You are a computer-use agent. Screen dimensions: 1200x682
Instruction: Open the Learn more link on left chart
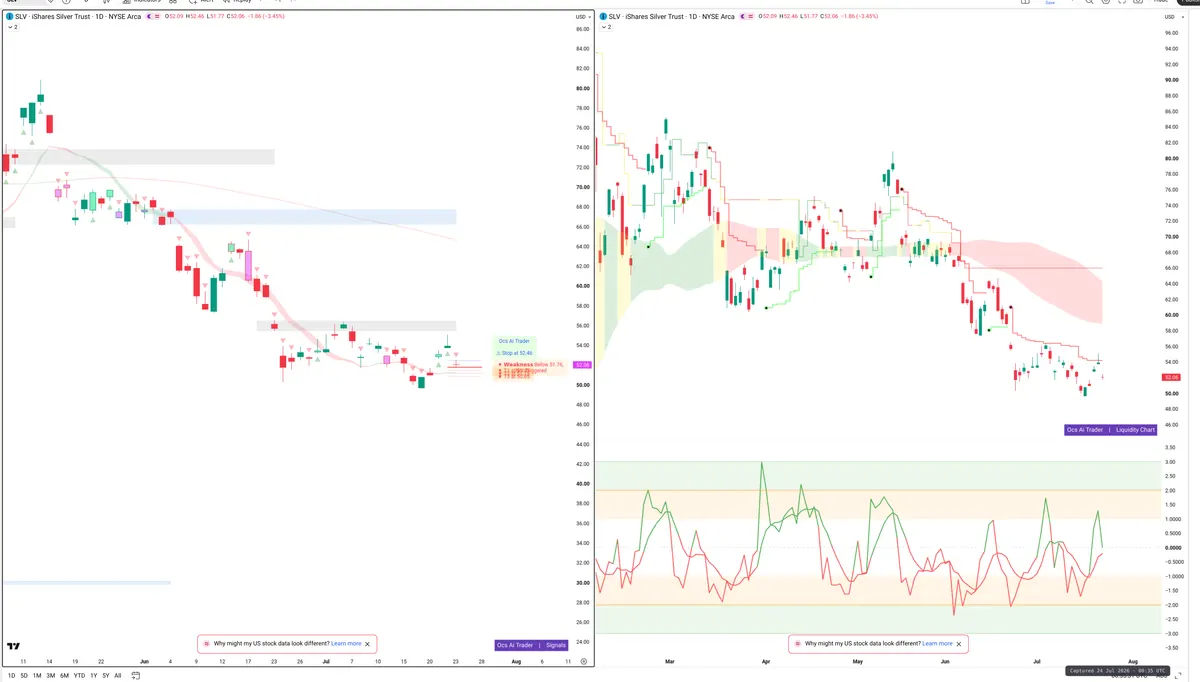(x=346, y=644)
